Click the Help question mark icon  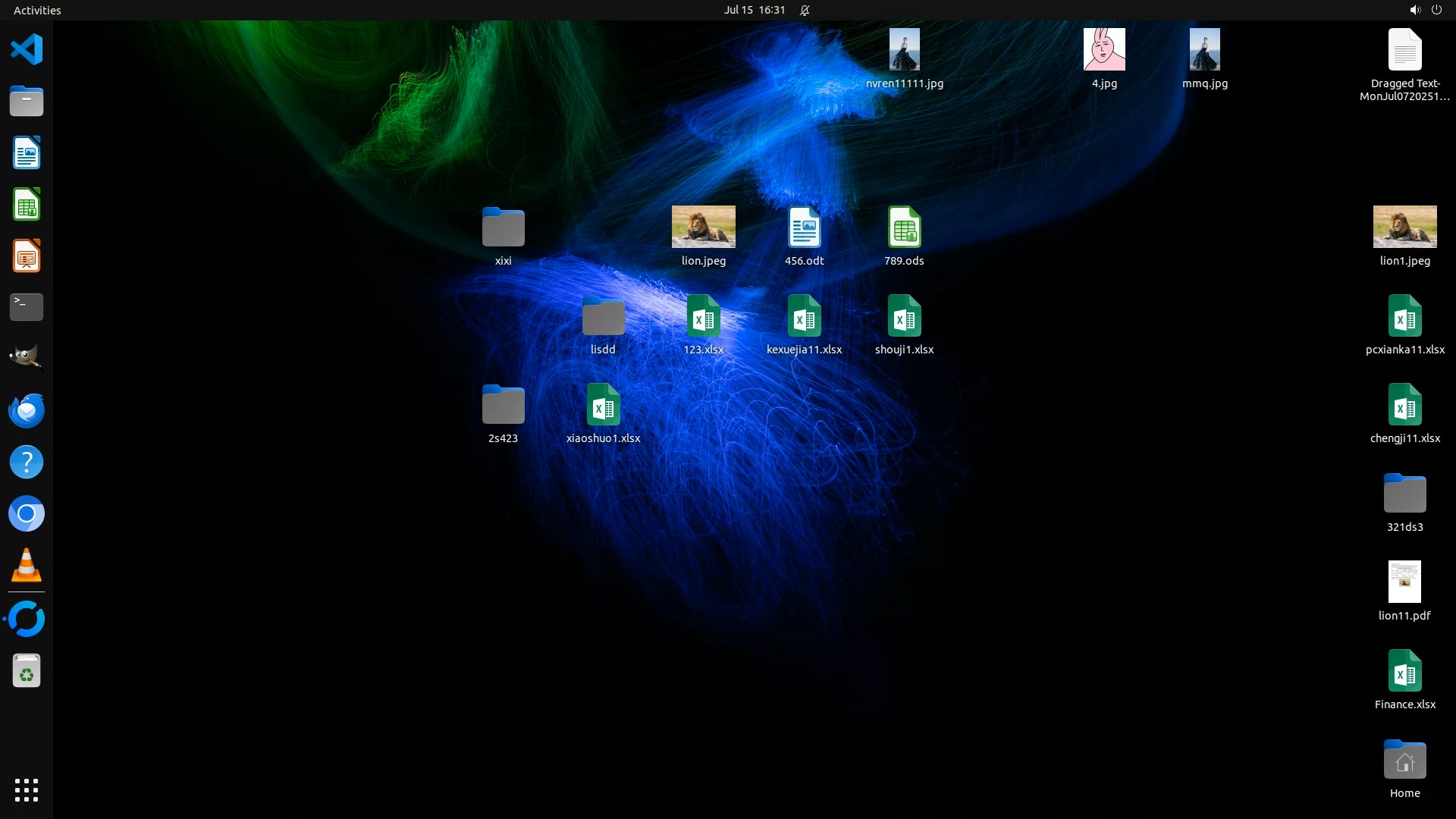(27, 462)
